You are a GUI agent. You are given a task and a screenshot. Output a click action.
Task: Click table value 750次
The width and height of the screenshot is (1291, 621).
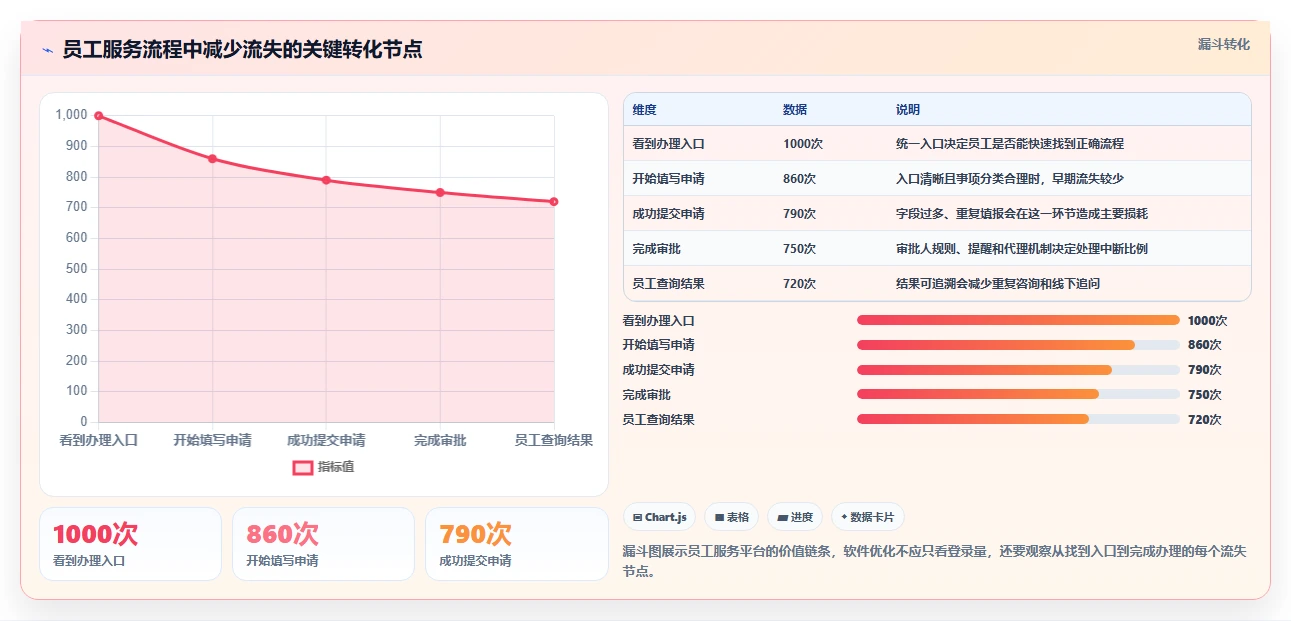click(800, 249)
